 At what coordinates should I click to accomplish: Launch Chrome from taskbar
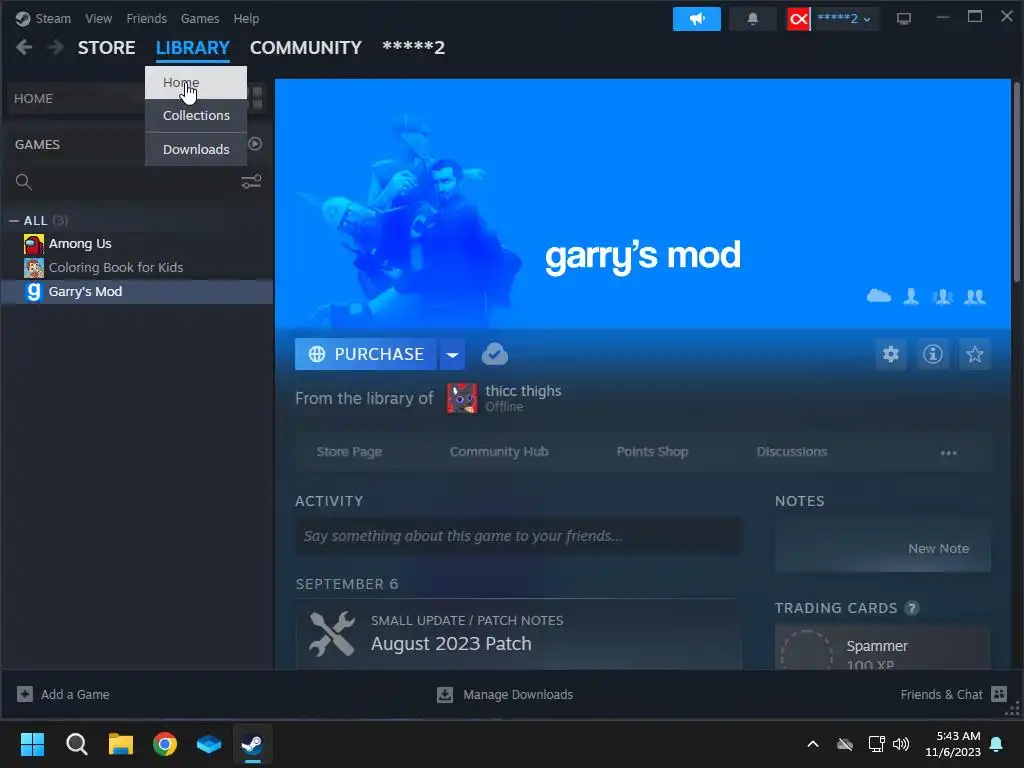tap(165, 744)
